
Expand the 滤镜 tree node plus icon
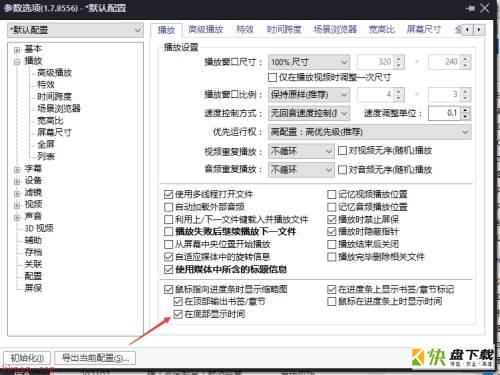pyautogui.click(x=17, y=193)
